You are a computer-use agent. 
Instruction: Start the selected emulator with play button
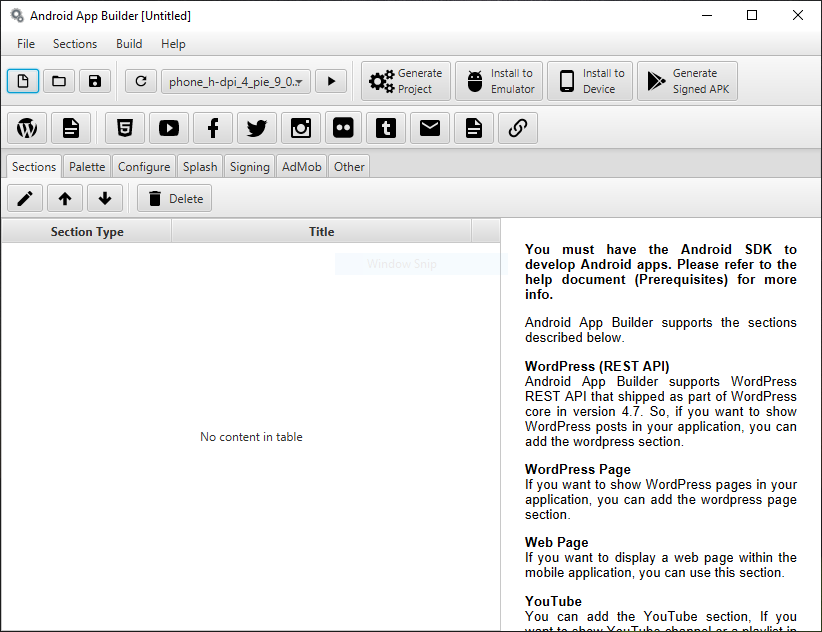pyautogui.click(x=331, y=81)
